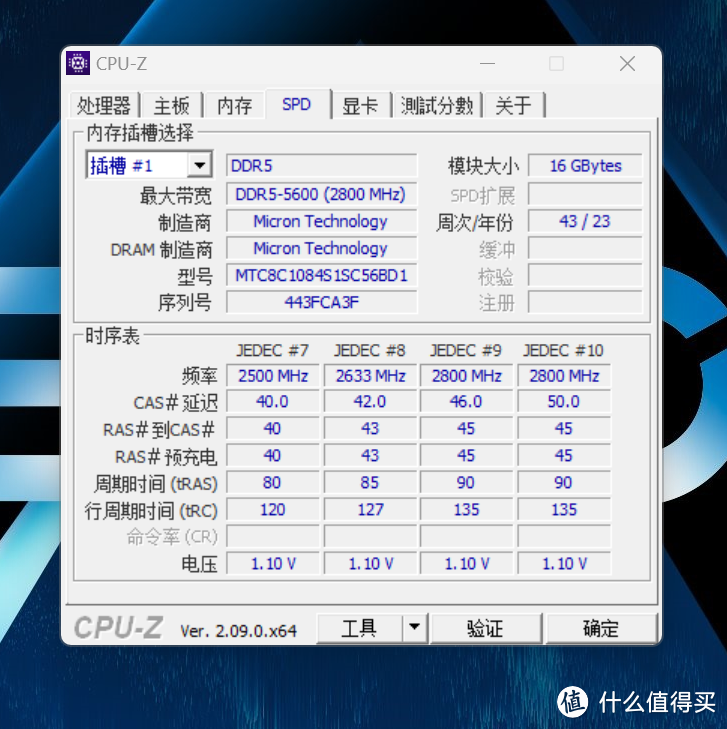Click the CAS# latency 40.0 cell

(x=273, y=401)
